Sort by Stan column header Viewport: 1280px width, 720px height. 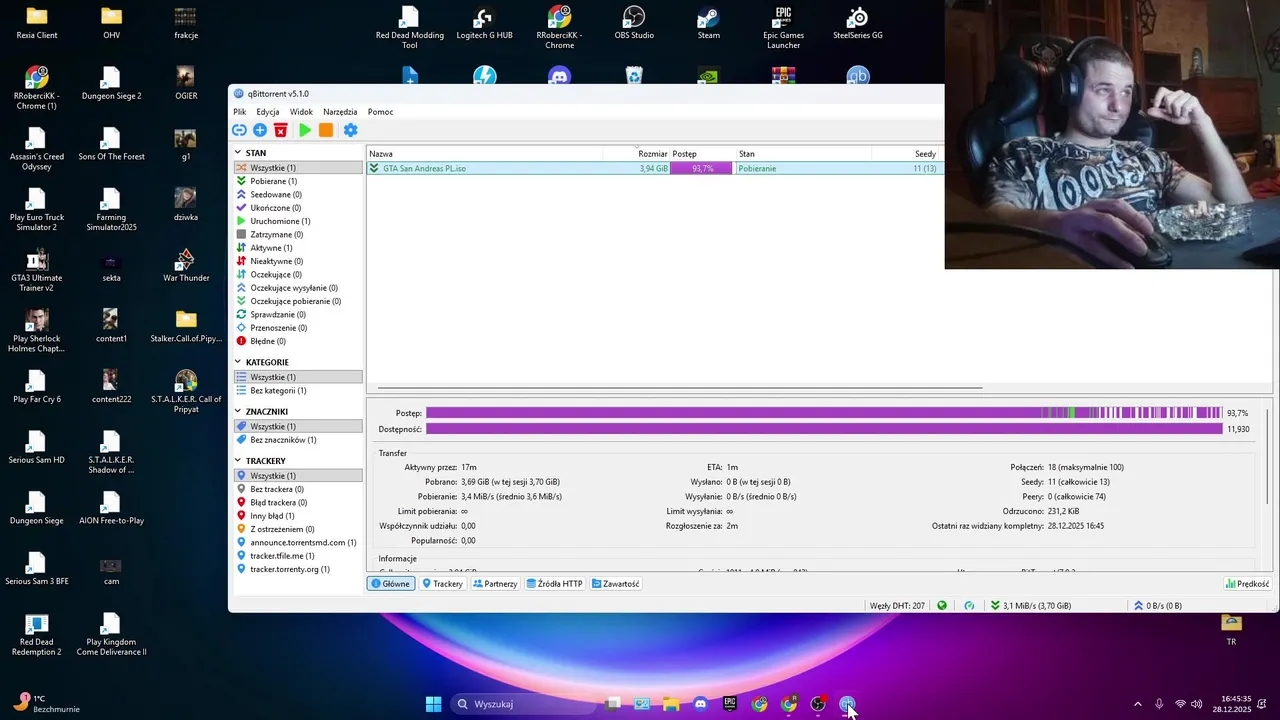pos(804,154)
